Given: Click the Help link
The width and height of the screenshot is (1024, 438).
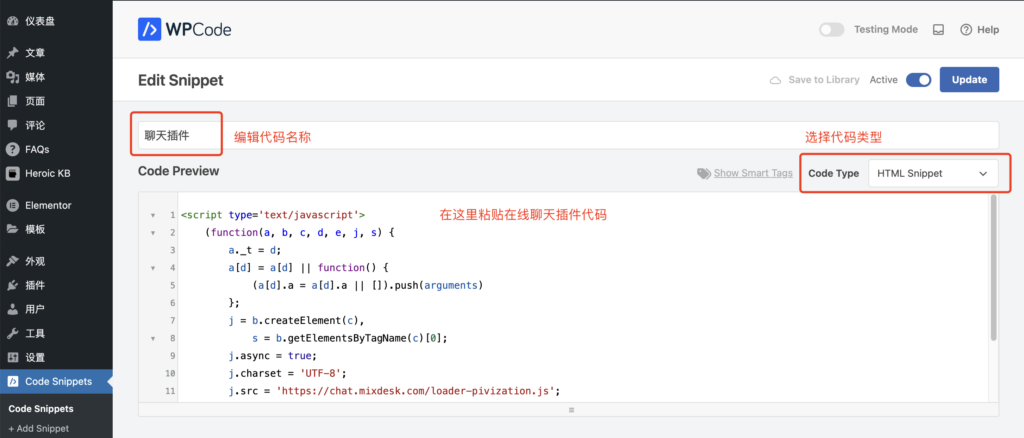Looking at the screenshot, I should coord(988,29).
